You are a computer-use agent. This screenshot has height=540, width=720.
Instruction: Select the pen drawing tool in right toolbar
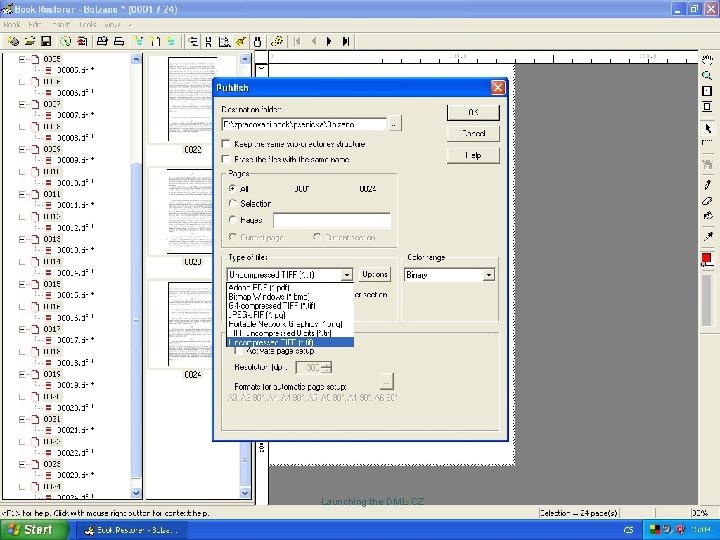pos(707,185)
